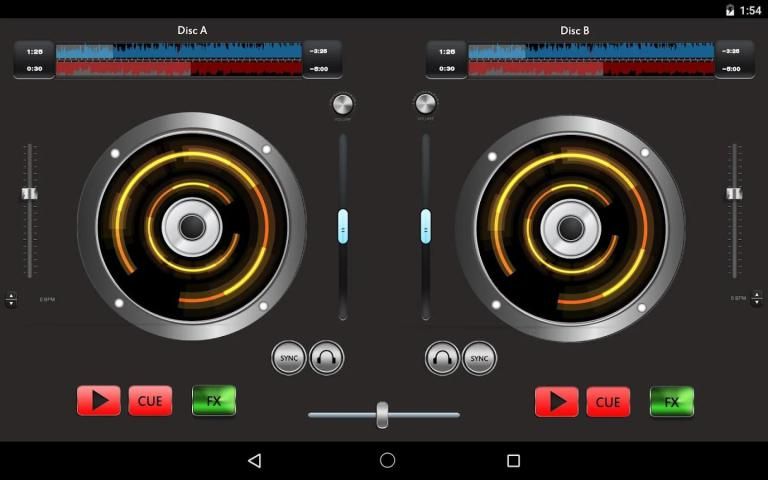Toggle SYNC on the left deck
The image size is (768, 480).
(289, 357)
